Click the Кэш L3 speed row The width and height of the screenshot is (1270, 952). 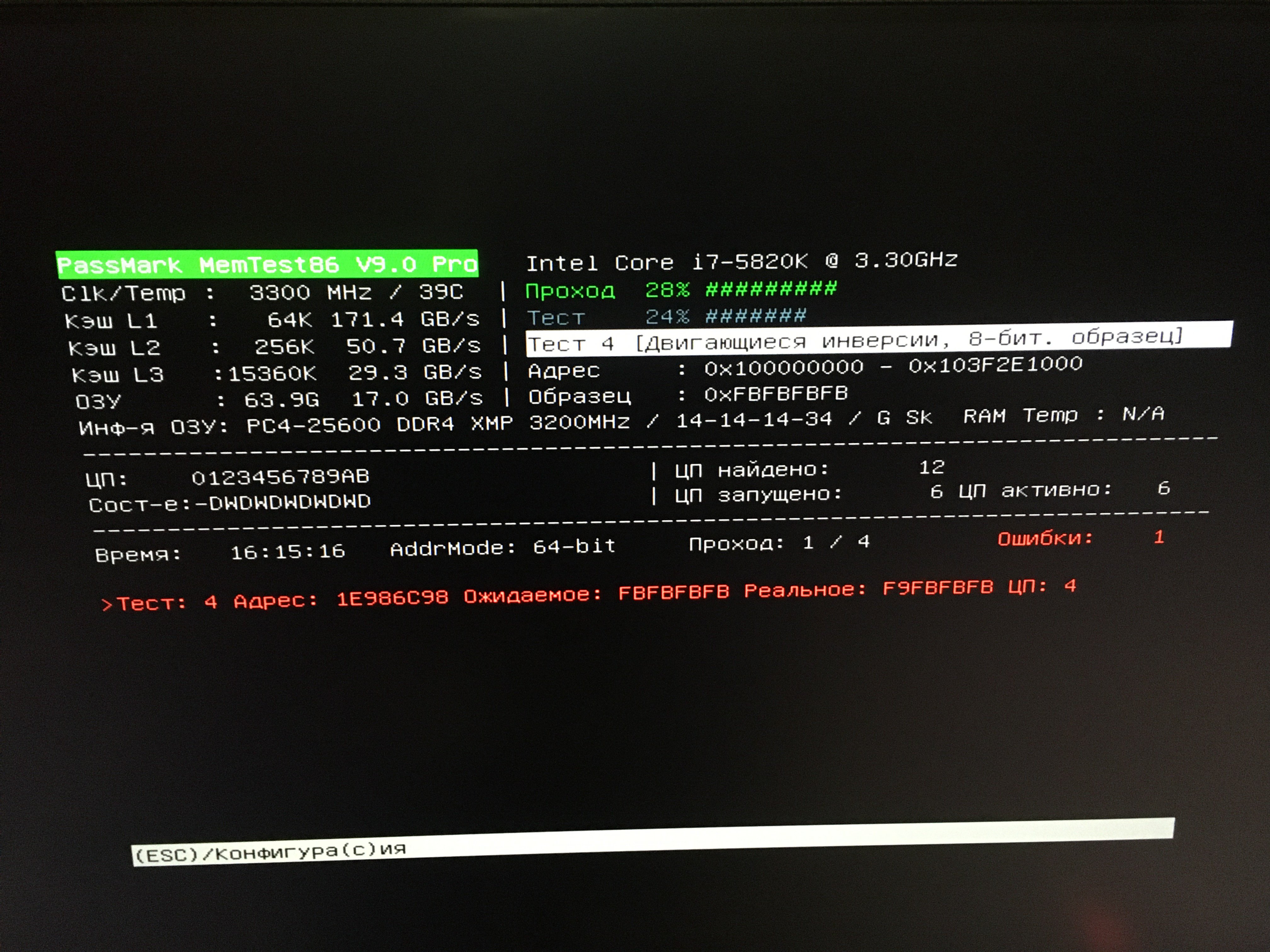click(277, 374)
